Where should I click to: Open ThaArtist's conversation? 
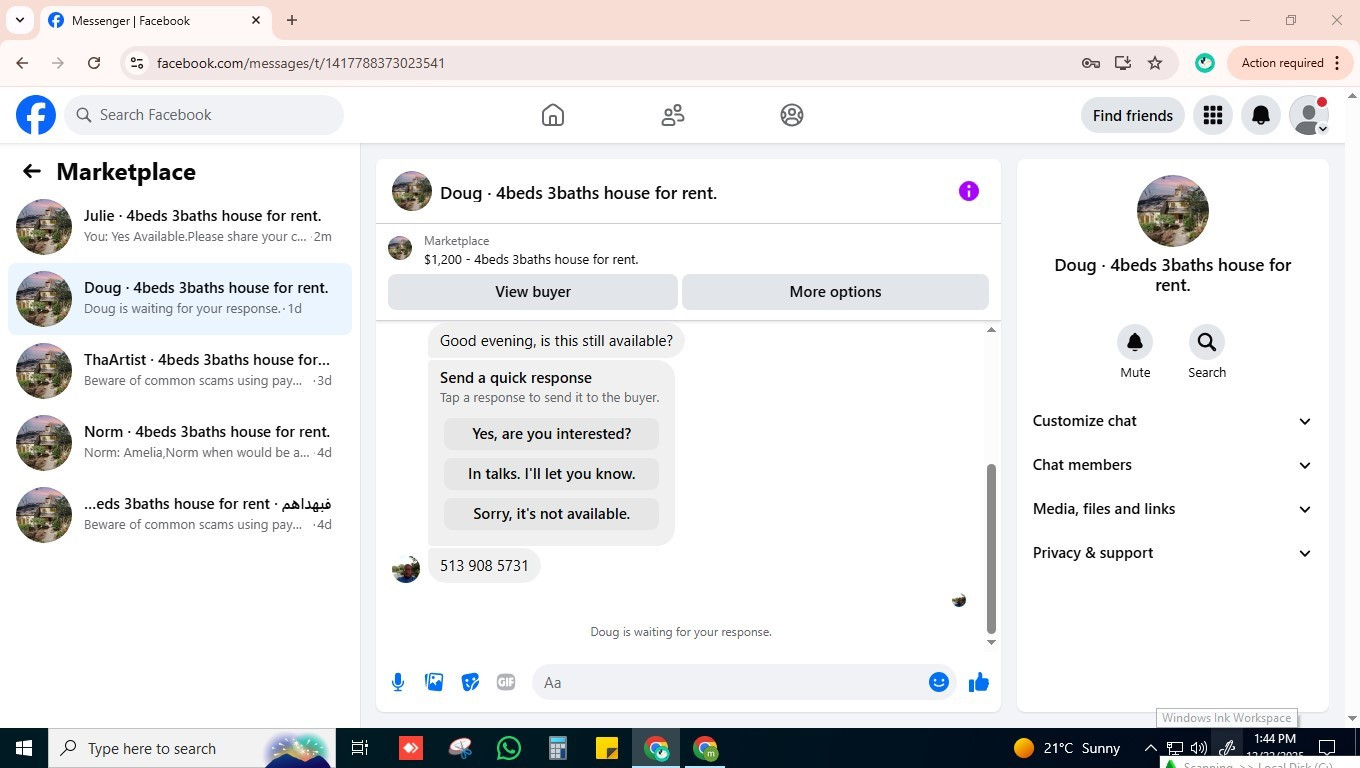point(180,371)
